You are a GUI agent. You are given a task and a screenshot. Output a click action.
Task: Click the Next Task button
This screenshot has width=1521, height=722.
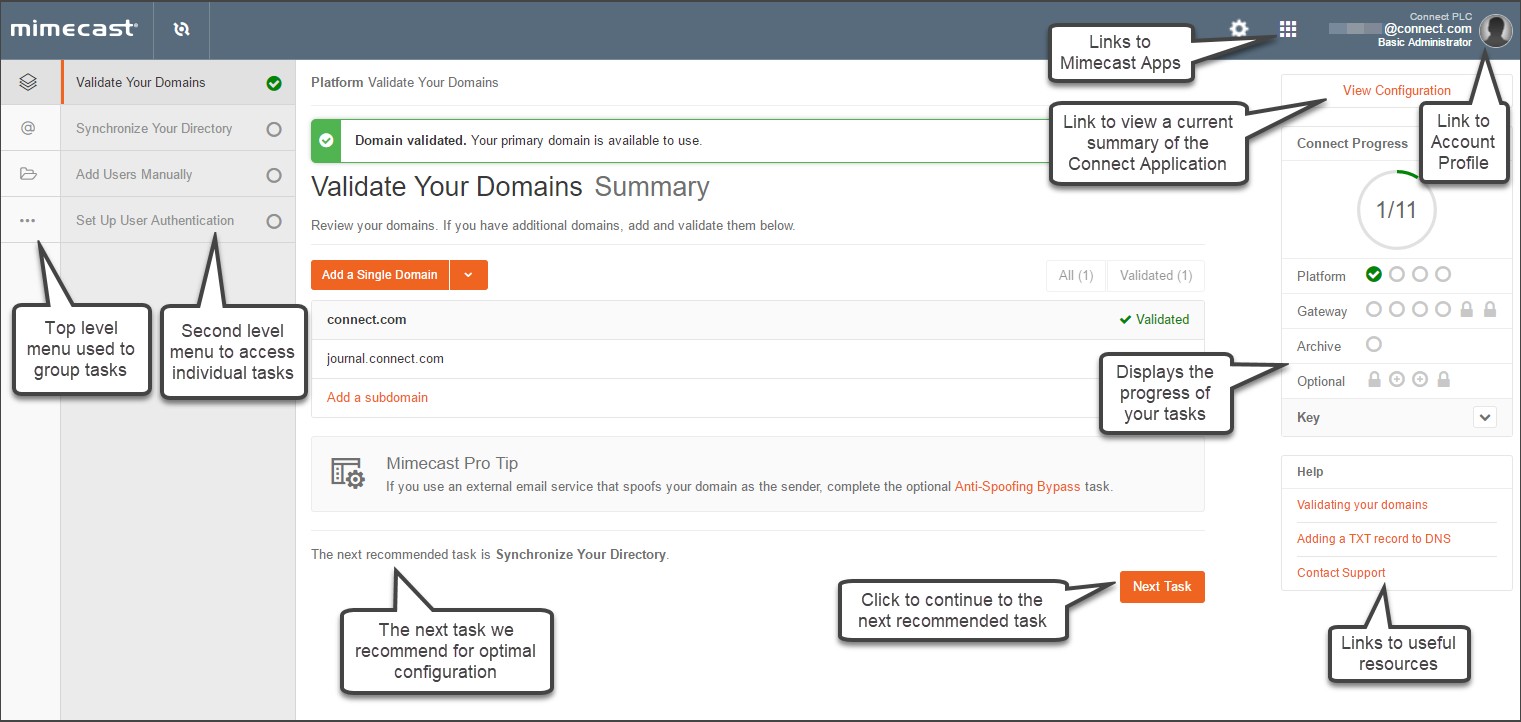click(x=1161, y=587)
